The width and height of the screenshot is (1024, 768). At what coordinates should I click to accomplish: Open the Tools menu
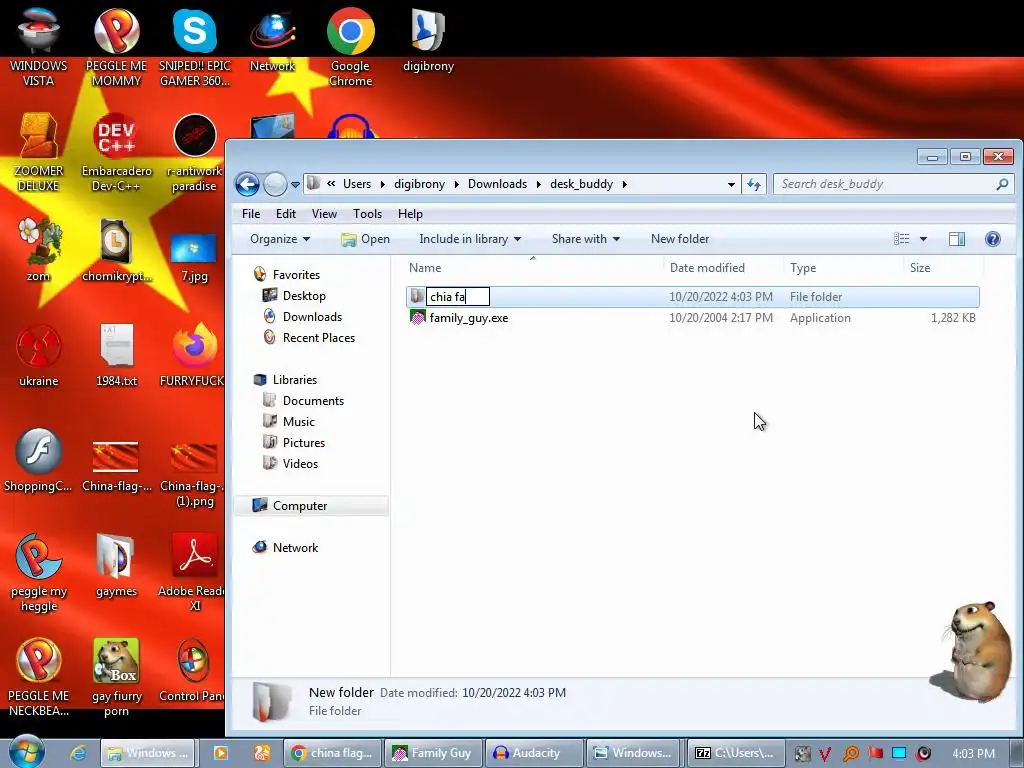367,214
